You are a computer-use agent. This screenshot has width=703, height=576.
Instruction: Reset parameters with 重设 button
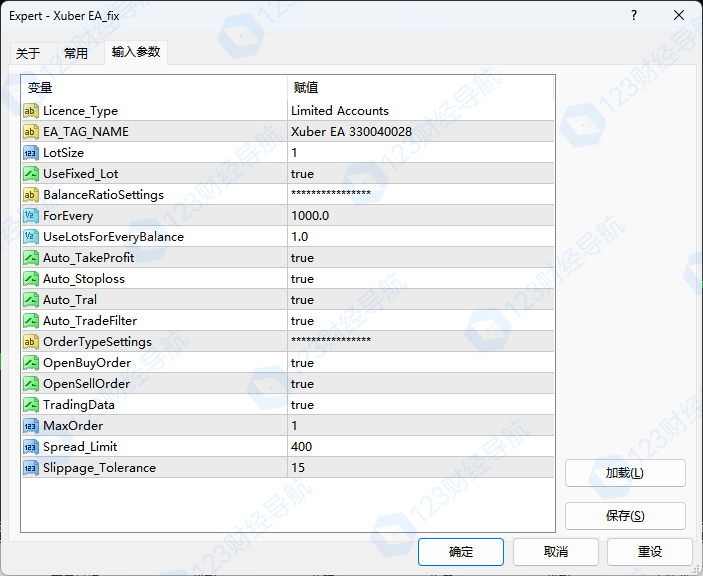click(x=650, y=552)
